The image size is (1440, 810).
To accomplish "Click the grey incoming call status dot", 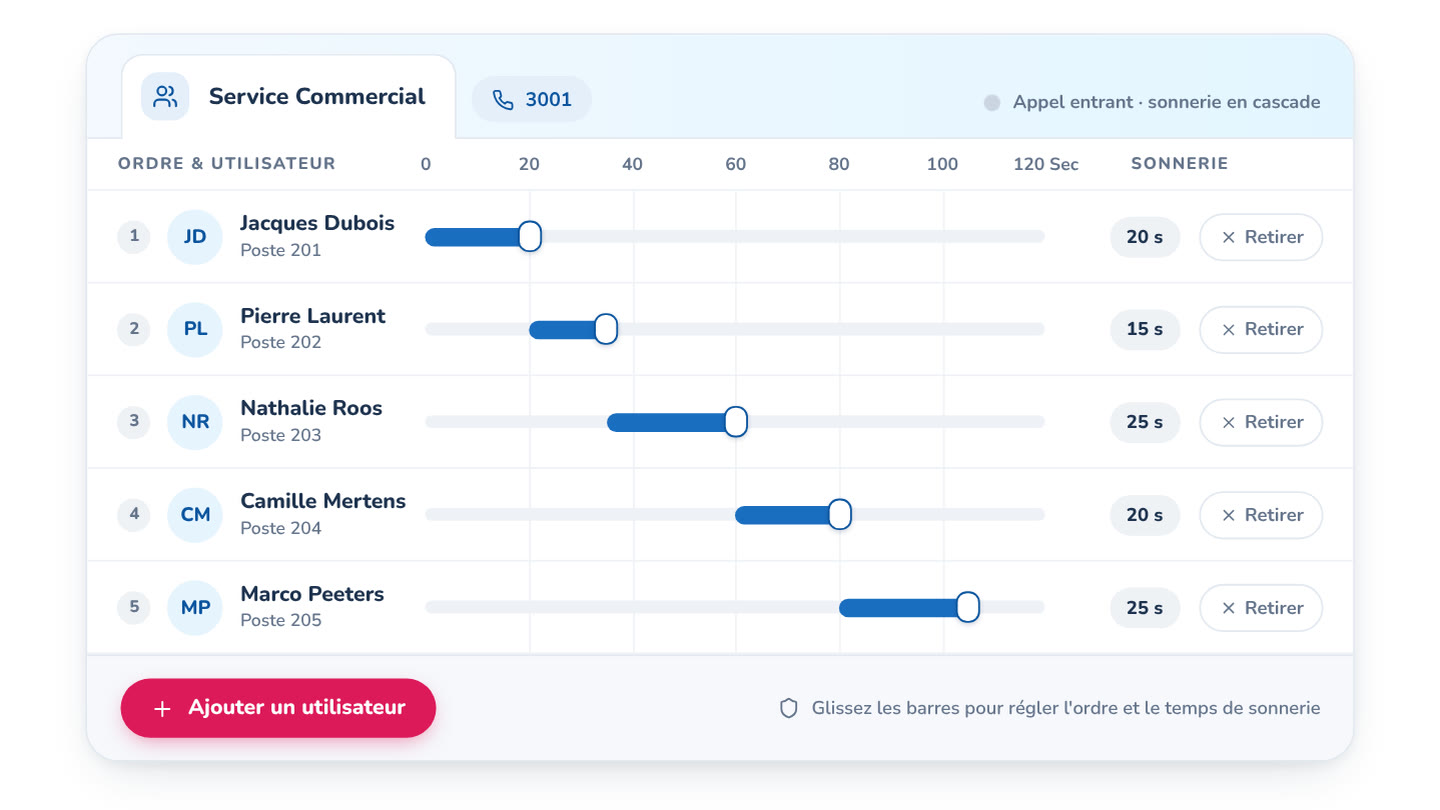I will click(x=992, y=102).
